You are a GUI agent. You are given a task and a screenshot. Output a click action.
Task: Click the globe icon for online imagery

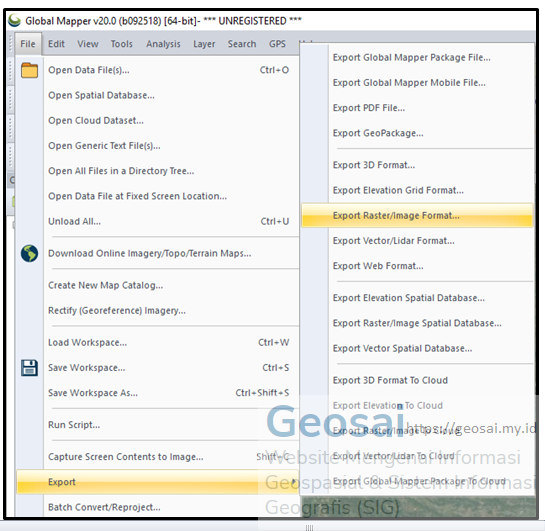[x=30, y=253]
